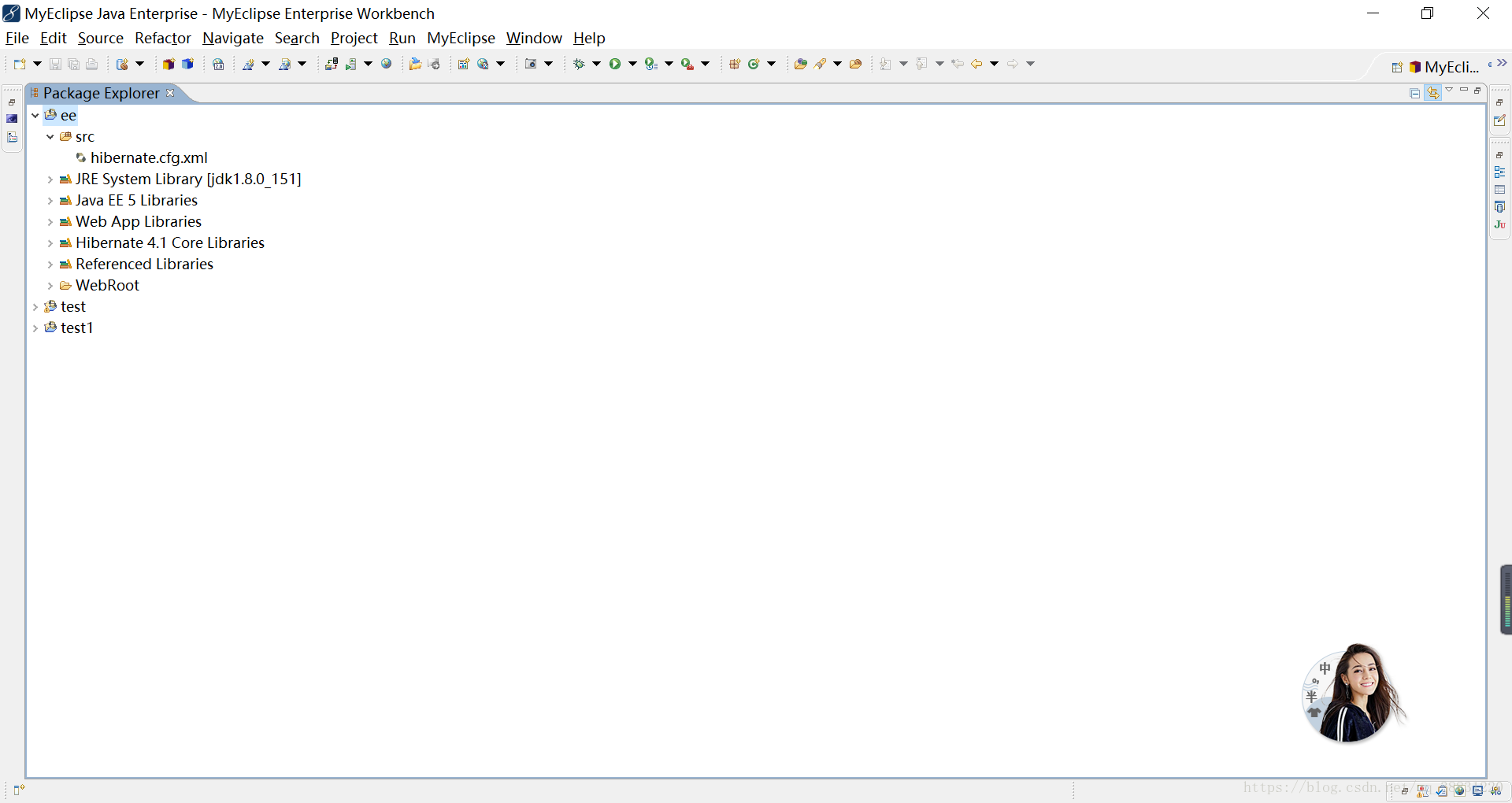Image resolution: width=1512 pixels, height=803 pixels.
Task: Click the New file toolbar icon
Action: [x=20, y=64]
